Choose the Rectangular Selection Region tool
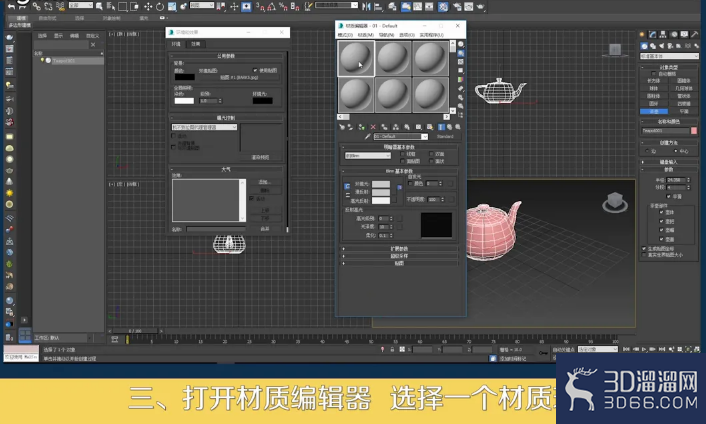The width and height of the screenshot is (706, 424). [x=122, y=7]
